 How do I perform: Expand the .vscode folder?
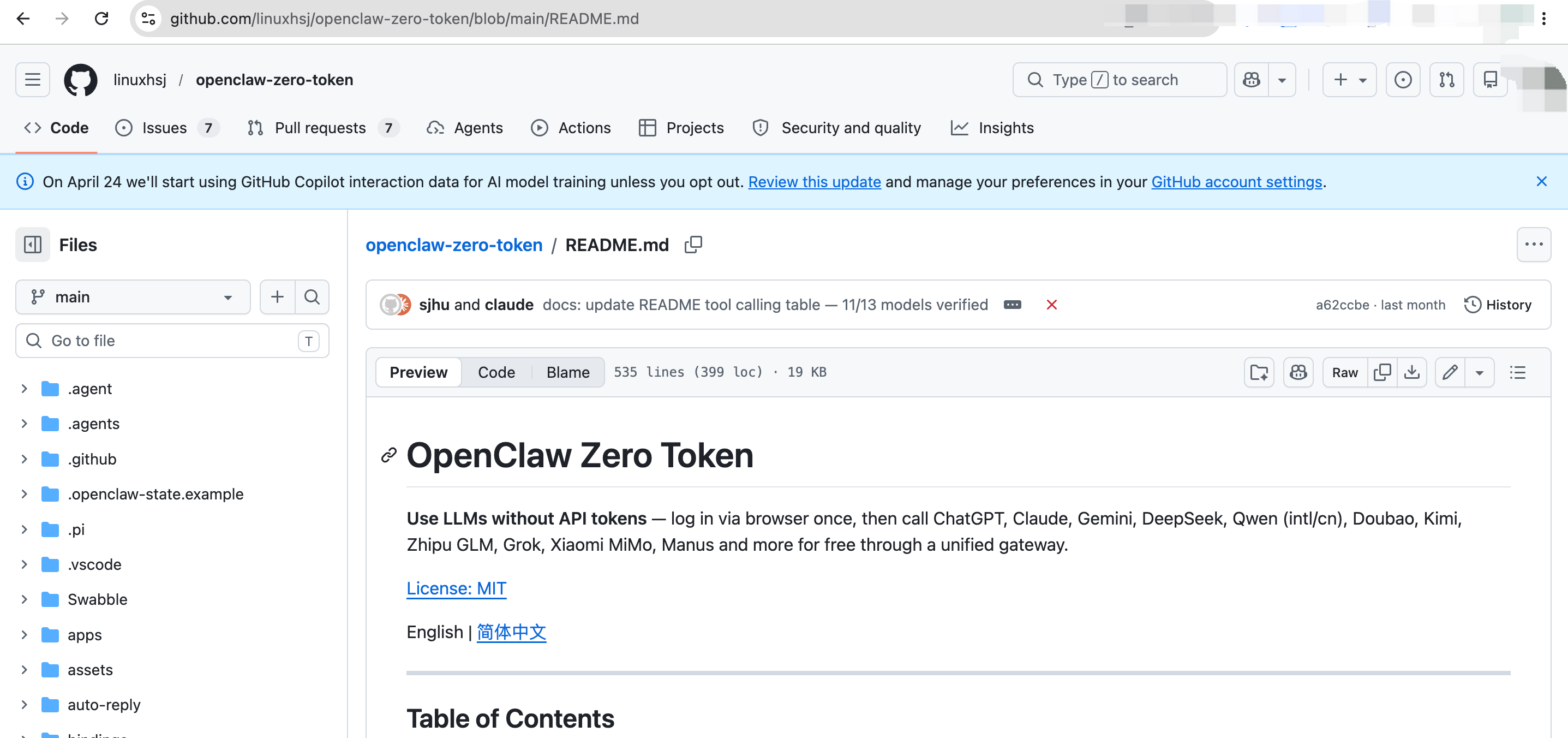[25, 564]
